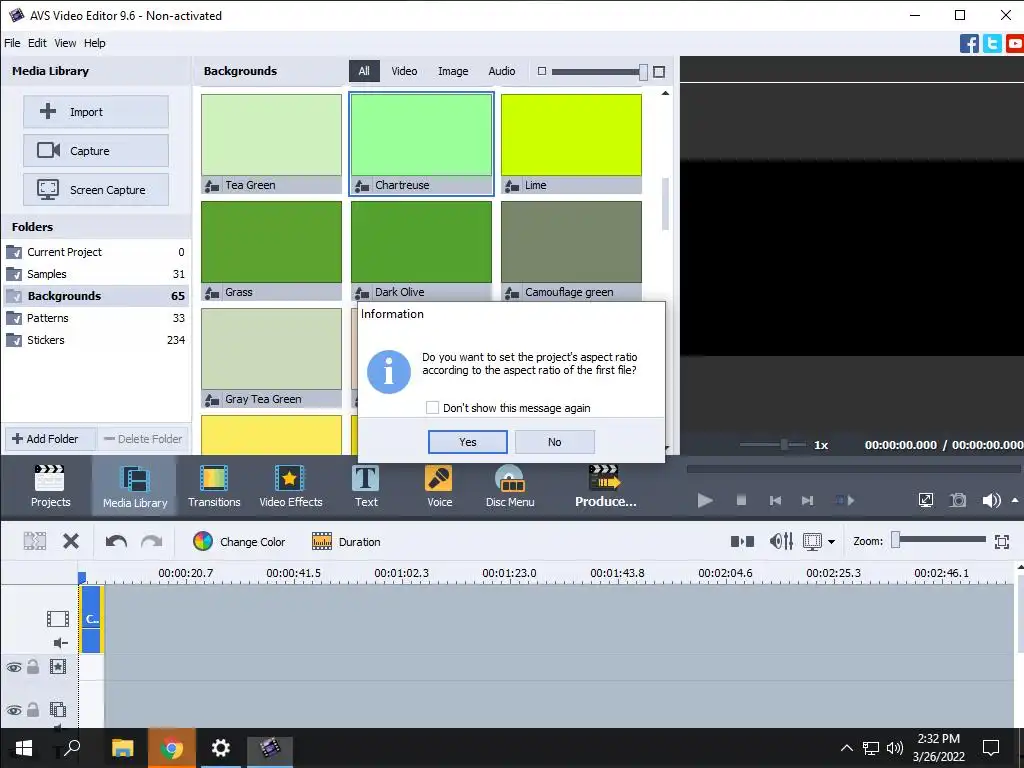Click Yes in the Information dialog

pos(468,442)
